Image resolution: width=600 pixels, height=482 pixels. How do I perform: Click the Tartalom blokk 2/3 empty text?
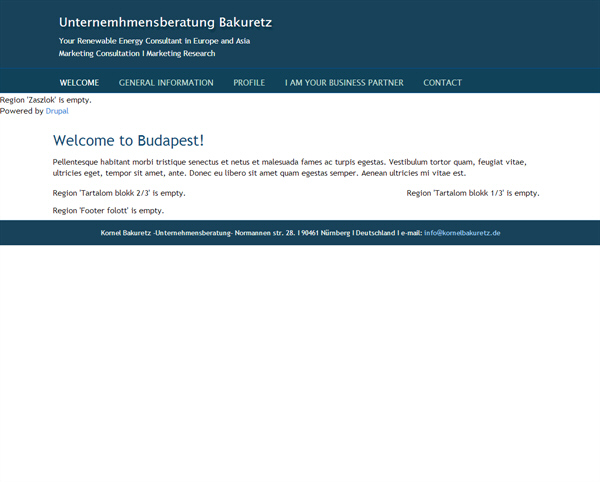[x=119, y=193]
